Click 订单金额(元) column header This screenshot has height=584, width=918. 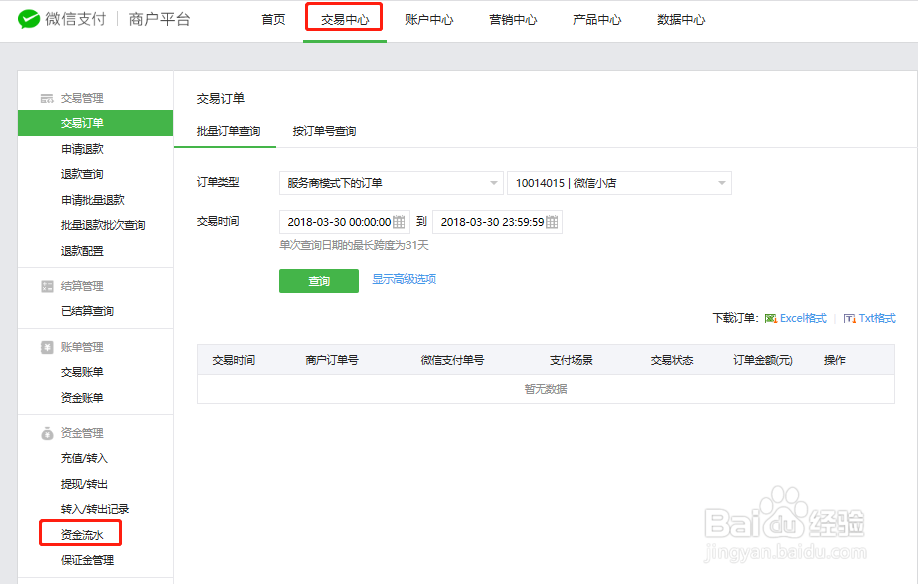[763, 360]
